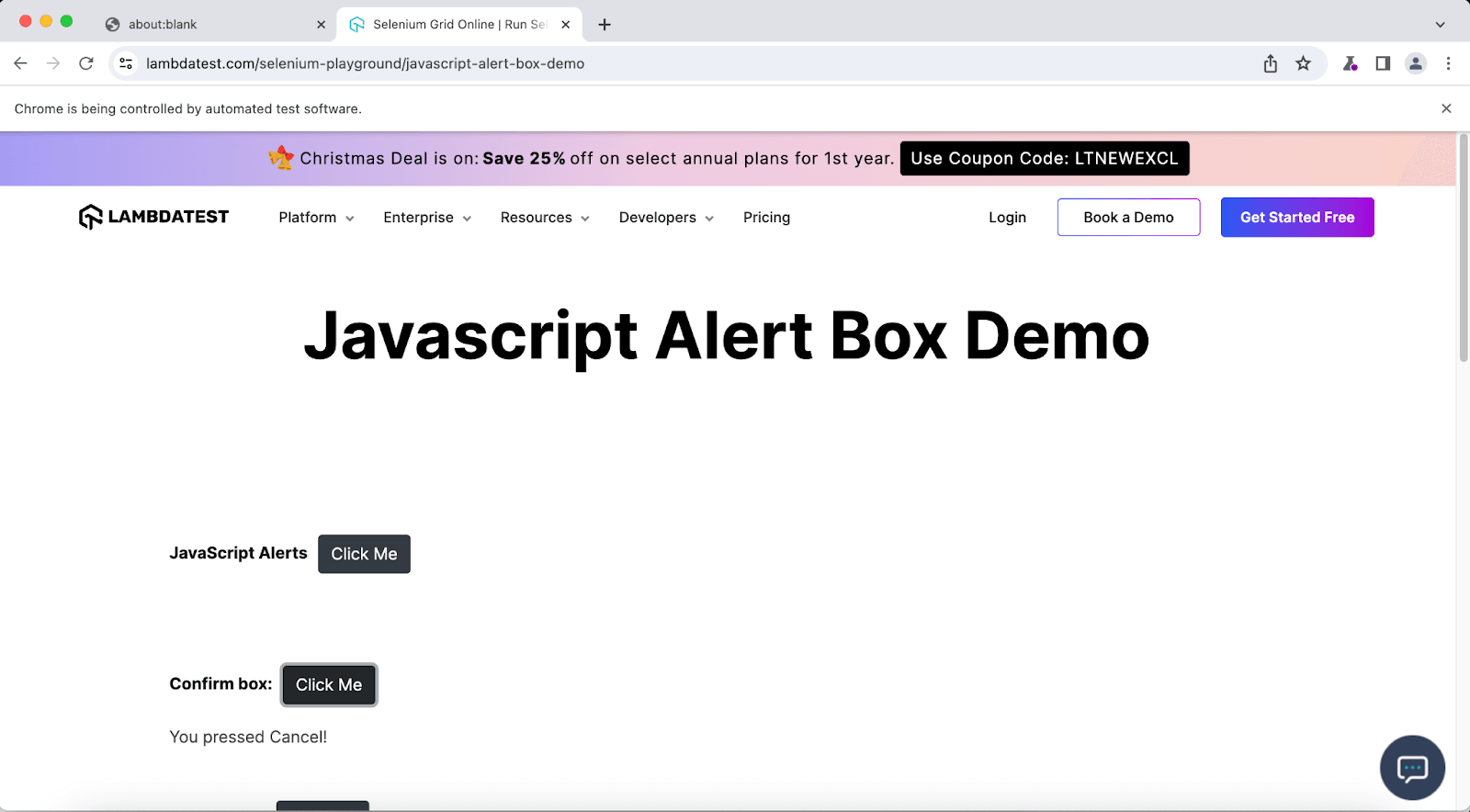Switch to the about:blank tab
Viewport: 1470px width, 812px height.
(x=214, y=25)
